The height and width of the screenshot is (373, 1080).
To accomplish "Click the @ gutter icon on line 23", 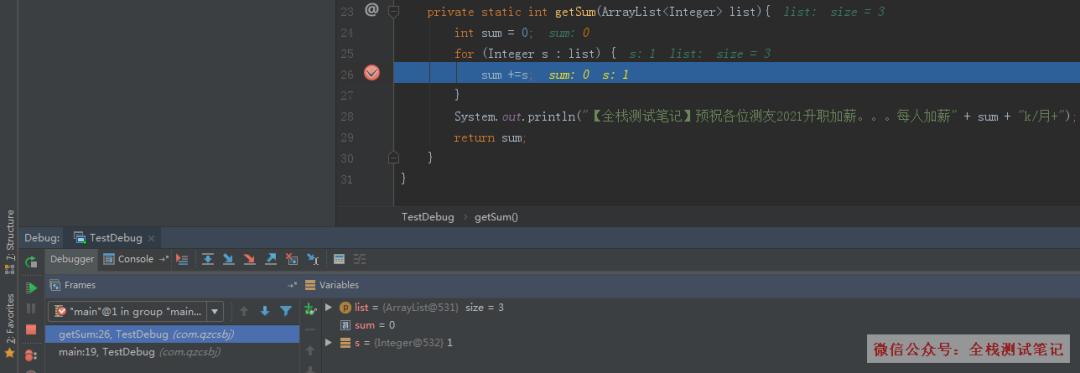I will tap(372, 10).
